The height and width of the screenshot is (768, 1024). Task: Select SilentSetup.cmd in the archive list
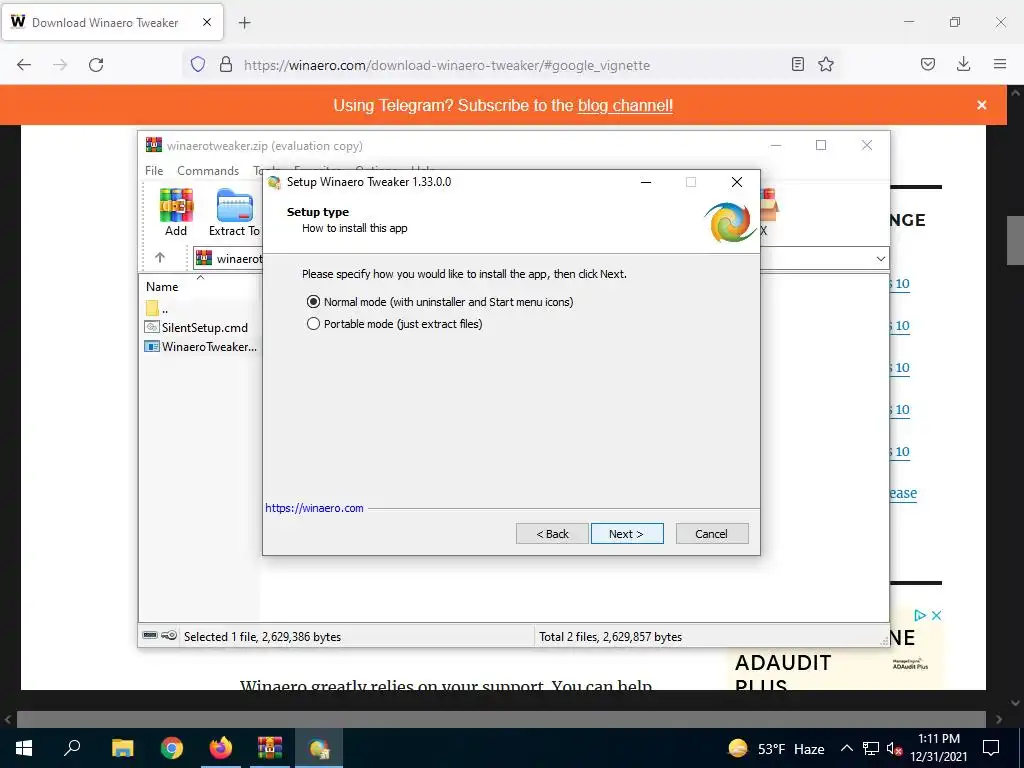click(x=197, y=327)
